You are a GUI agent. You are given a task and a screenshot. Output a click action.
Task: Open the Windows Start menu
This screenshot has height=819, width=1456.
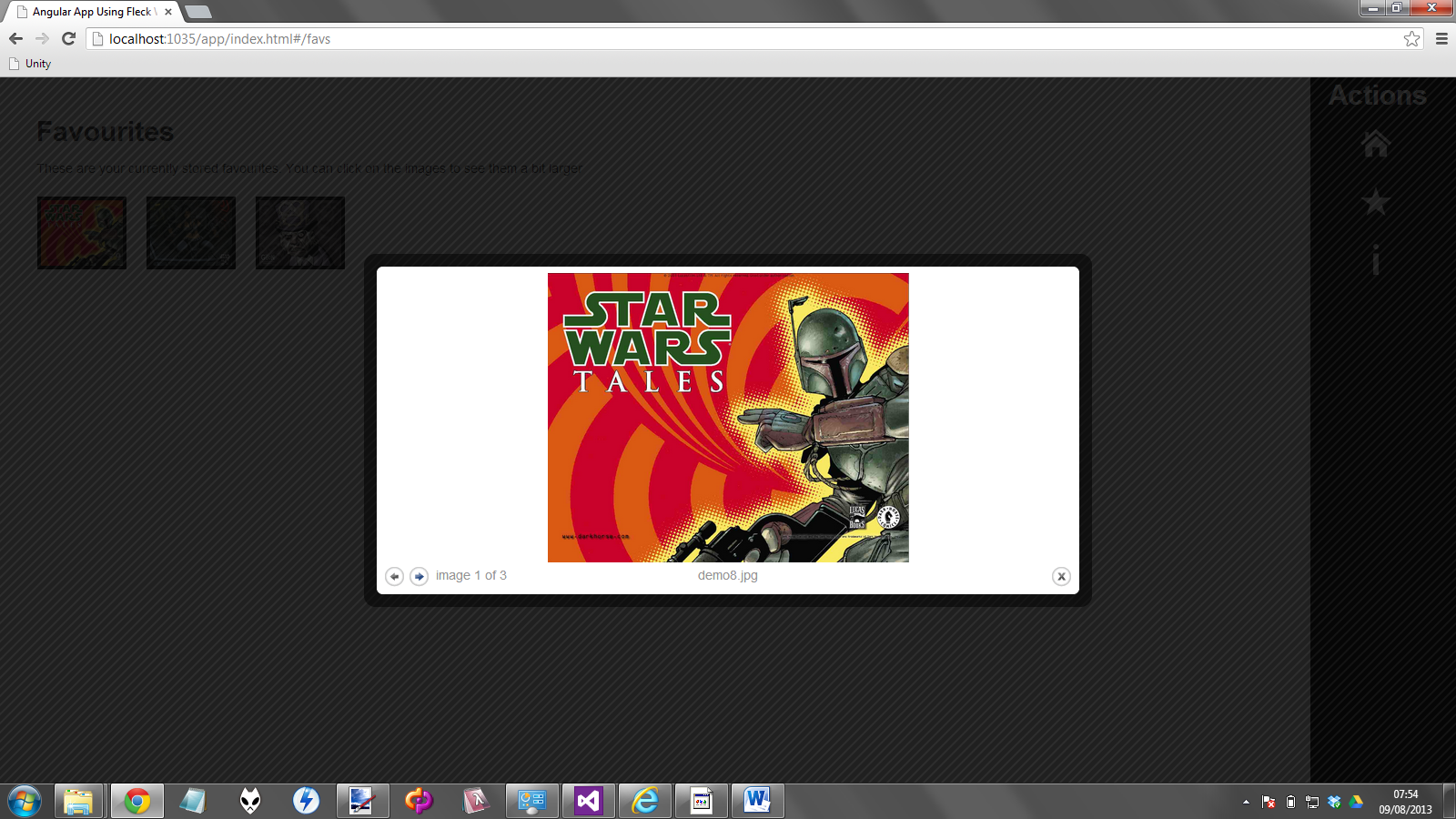click(x=25, y=802)
